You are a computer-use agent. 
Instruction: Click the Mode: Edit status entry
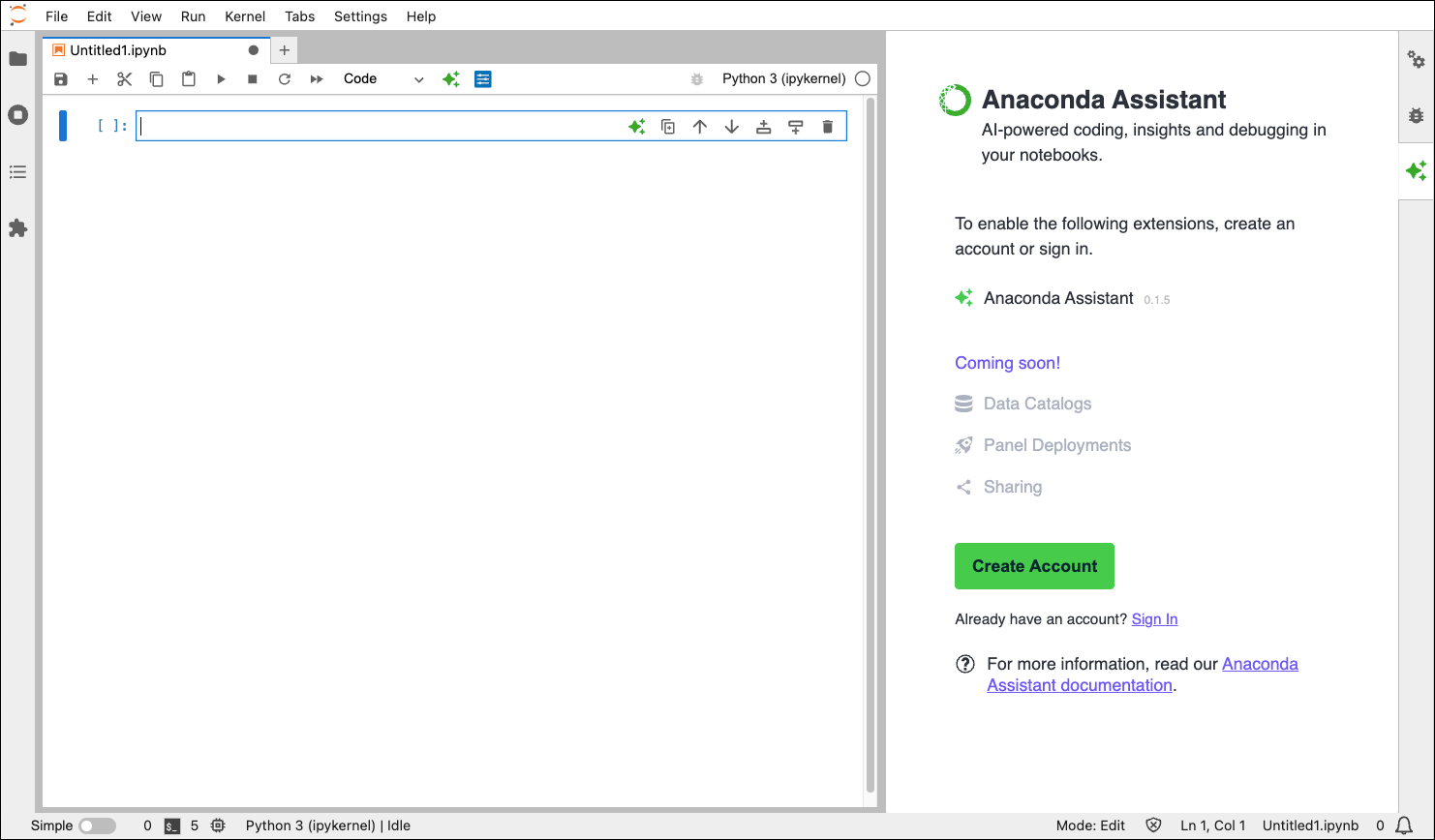(x=1090, y=825)
